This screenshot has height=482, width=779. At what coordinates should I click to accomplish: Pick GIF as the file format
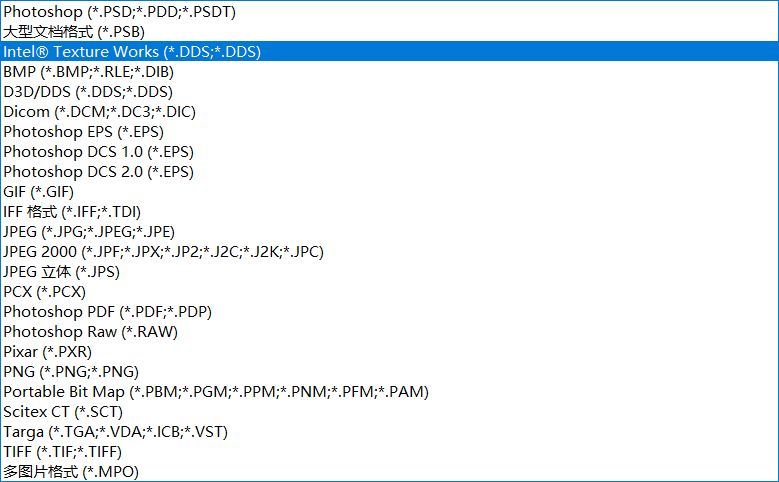(x=39, y=192)
